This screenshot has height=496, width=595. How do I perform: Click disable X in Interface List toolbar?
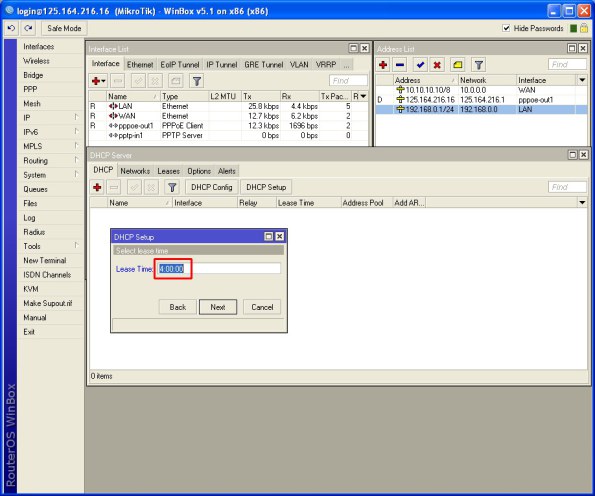(155, 81)
